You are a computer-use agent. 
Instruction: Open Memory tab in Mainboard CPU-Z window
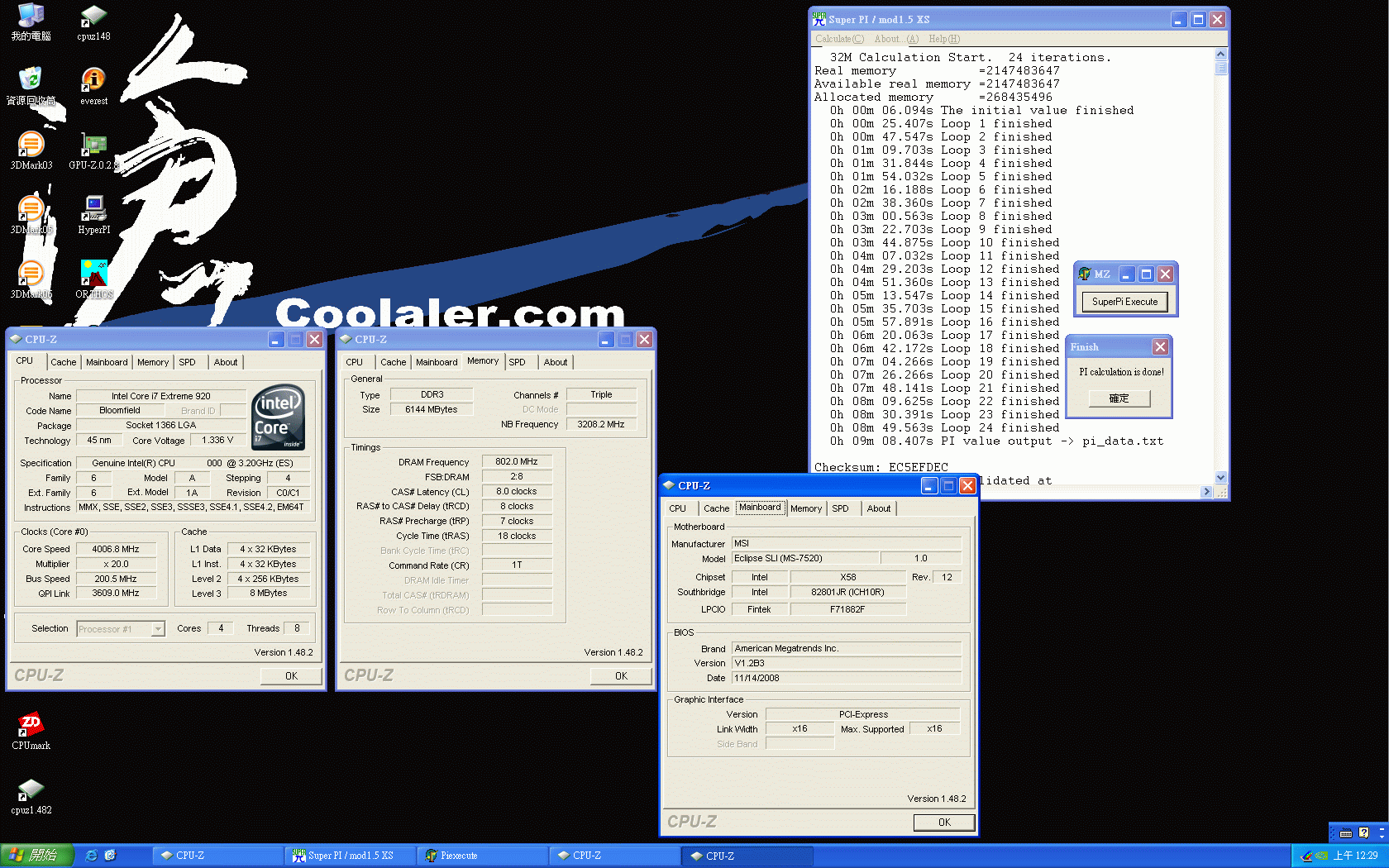tap(806, 508)
